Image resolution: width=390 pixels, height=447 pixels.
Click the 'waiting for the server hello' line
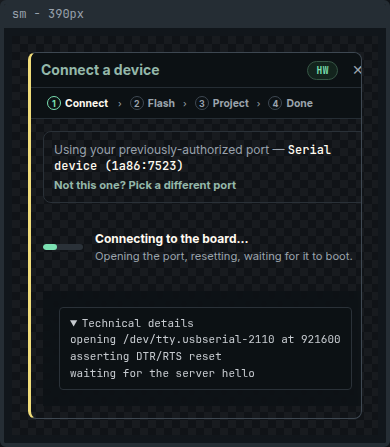point(162,373)
